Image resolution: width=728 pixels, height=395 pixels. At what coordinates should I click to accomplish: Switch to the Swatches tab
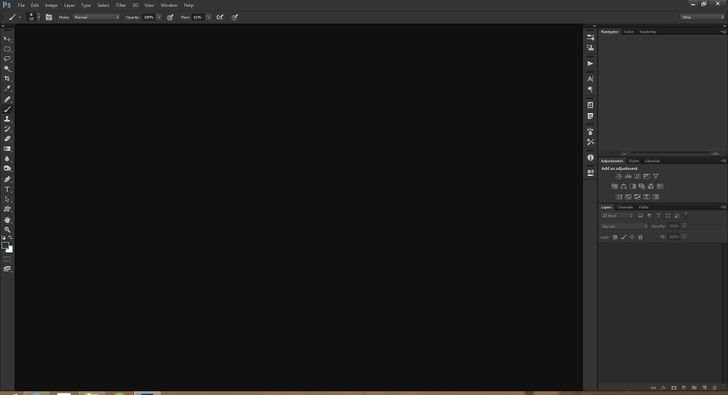click(x=648, y=32)
